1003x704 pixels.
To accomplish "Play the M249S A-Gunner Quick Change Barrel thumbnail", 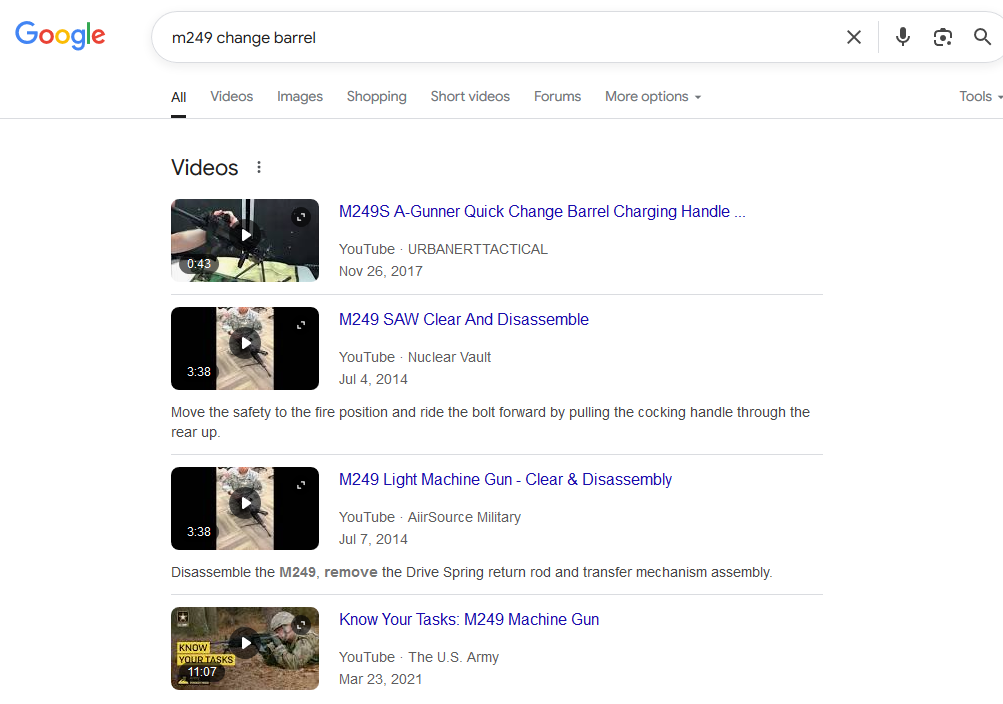I will click(245, 240).
